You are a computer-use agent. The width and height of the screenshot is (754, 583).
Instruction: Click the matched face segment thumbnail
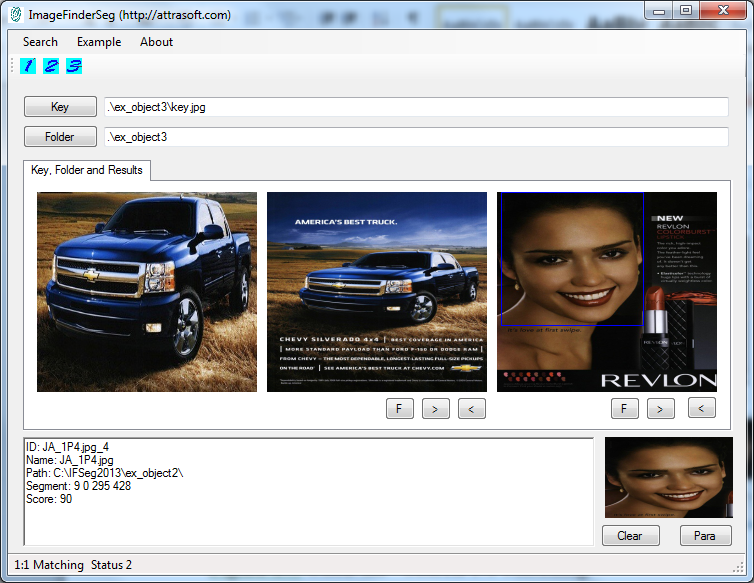(x=668, y=477)
